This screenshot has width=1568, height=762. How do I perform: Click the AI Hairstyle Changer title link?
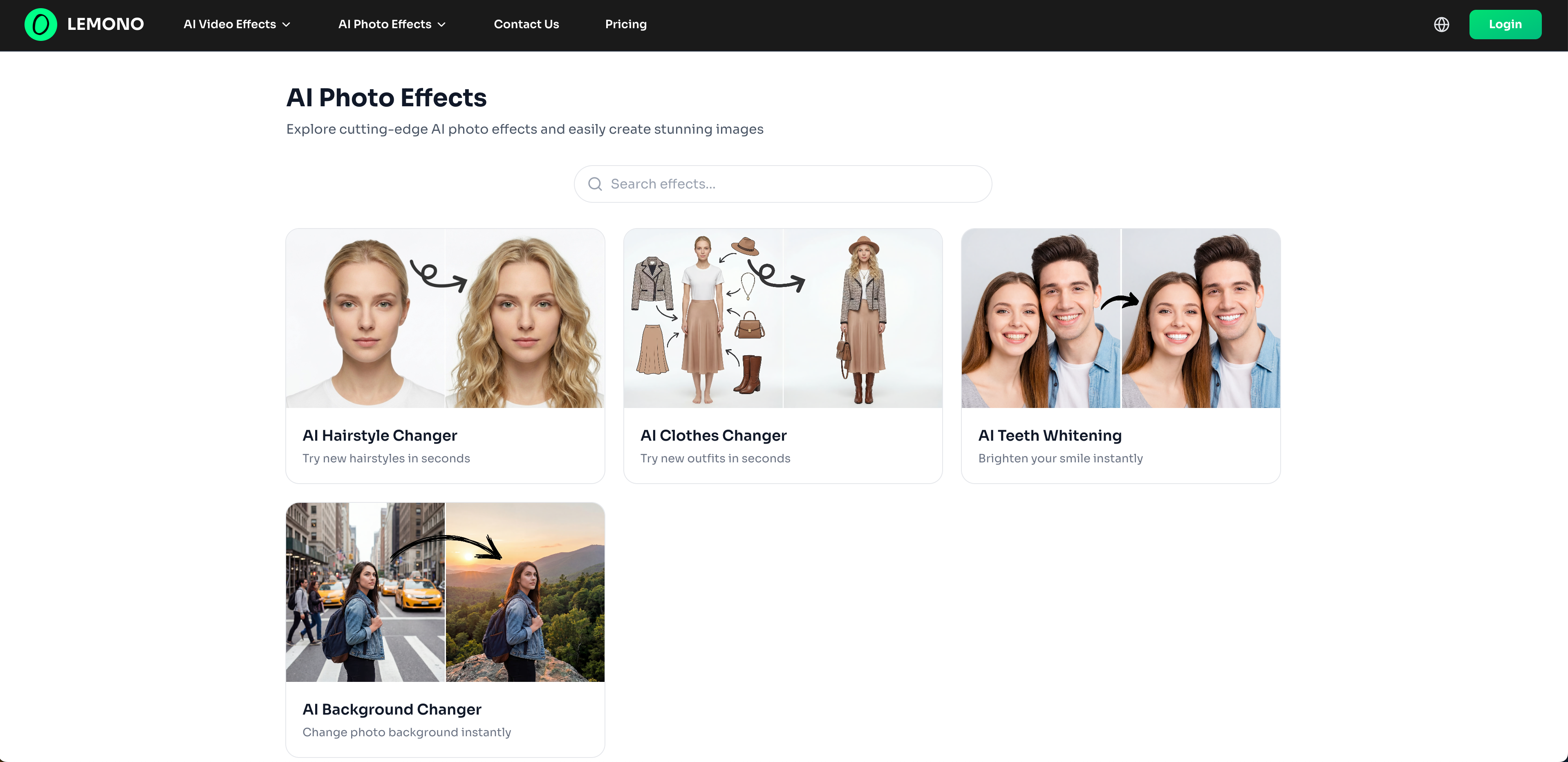[380, 435]
